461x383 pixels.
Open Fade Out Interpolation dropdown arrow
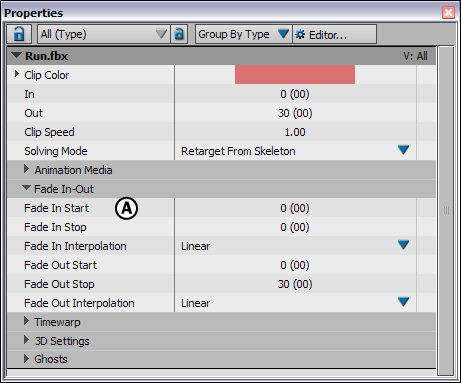403,302
